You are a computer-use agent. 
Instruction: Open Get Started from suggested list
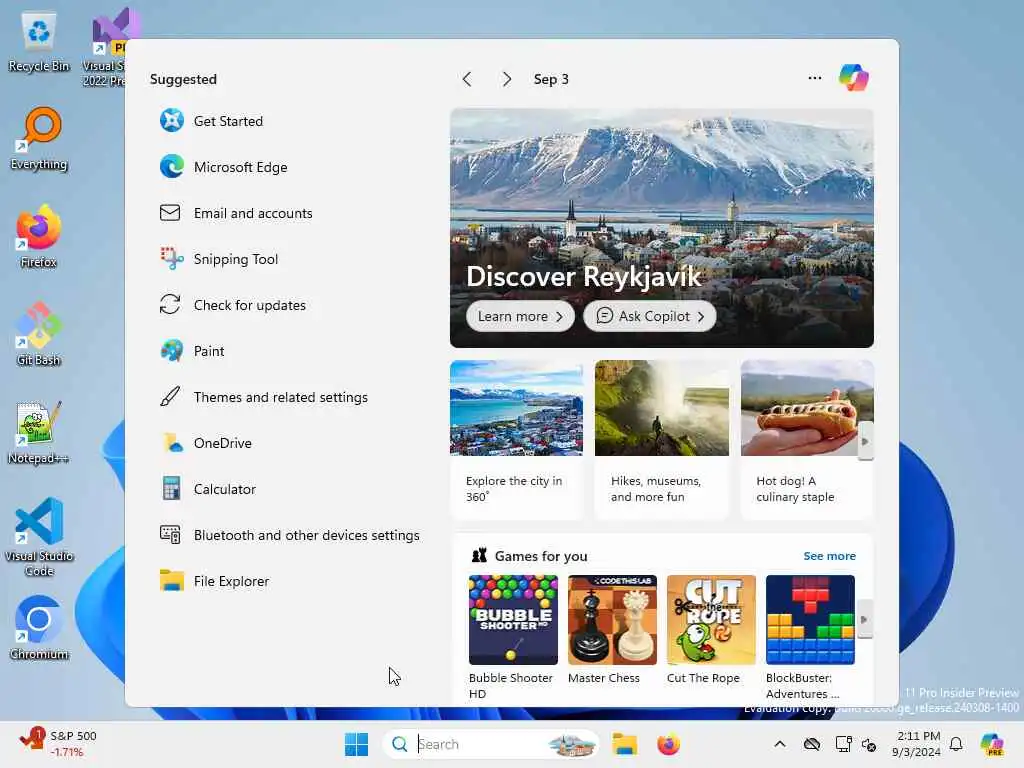point(211,121)
